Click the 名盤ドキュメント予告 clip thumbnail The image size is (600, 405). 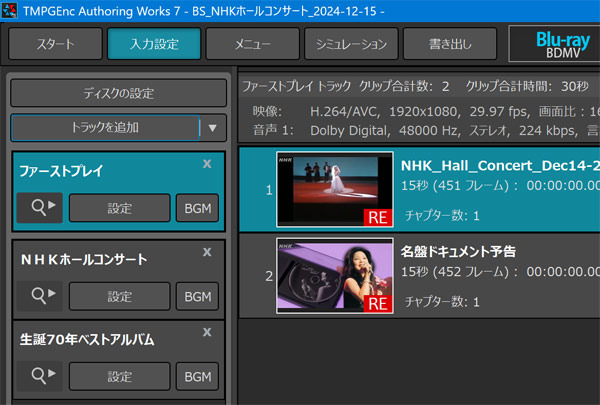(335, 276)
